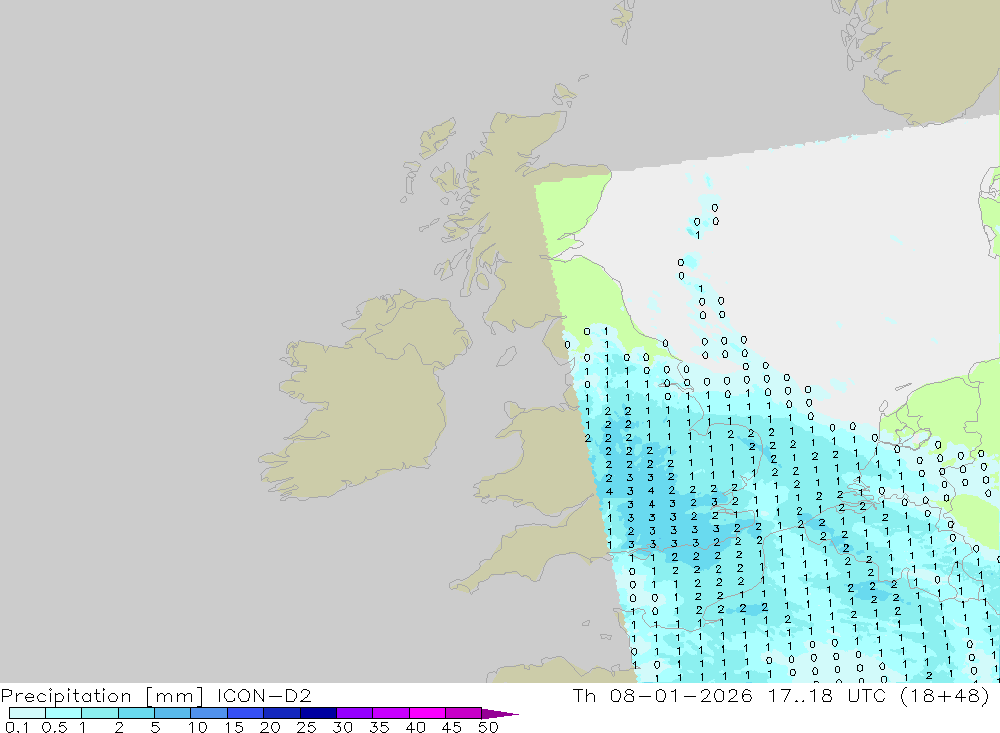Click the 20–25 mm dark blue legend box
1000x733 pixels.
click(281, 713)
